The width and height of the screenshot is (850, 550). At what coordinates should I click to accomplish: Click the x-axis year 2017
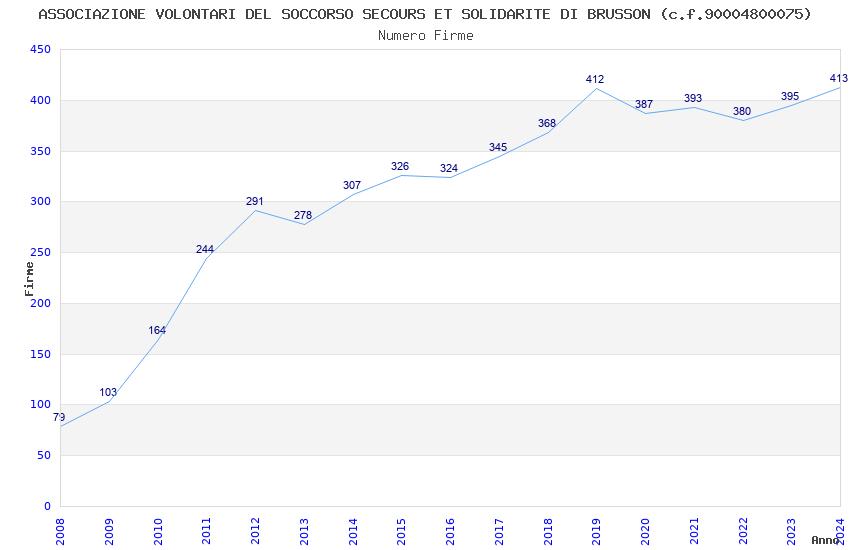499,531
